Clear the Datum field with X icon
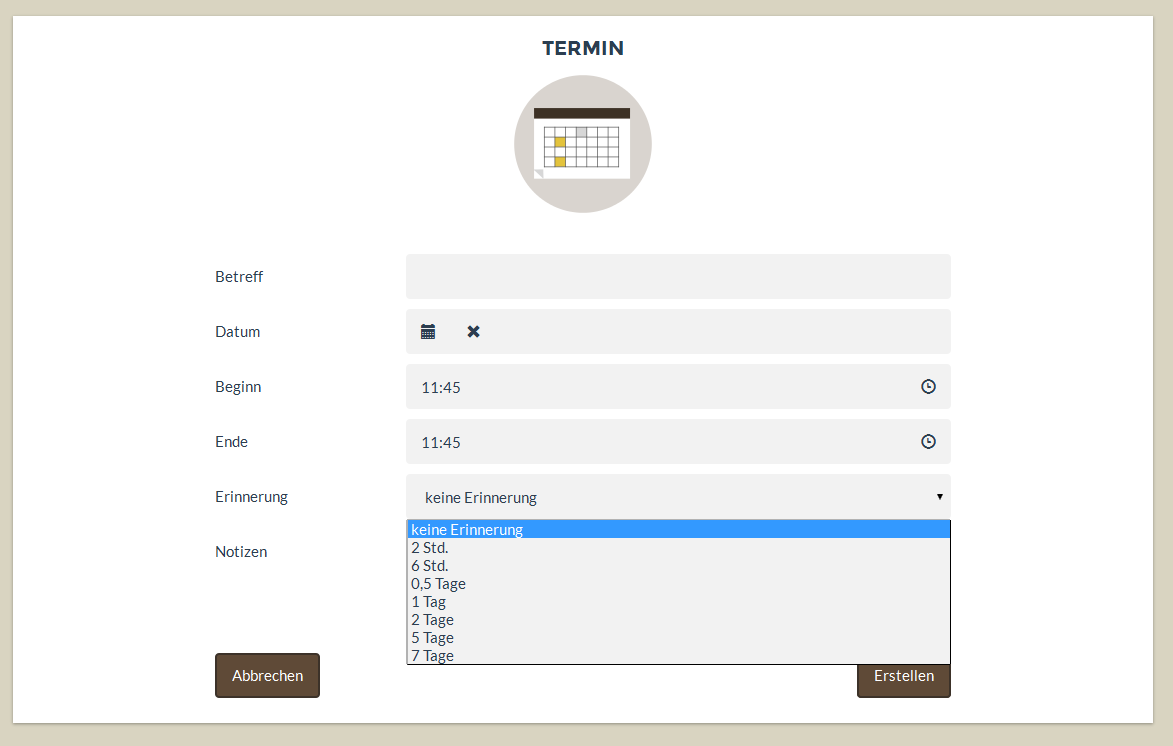Image resolution: width=1173 pixels, height=746 pixels. (x=474, y=331)
